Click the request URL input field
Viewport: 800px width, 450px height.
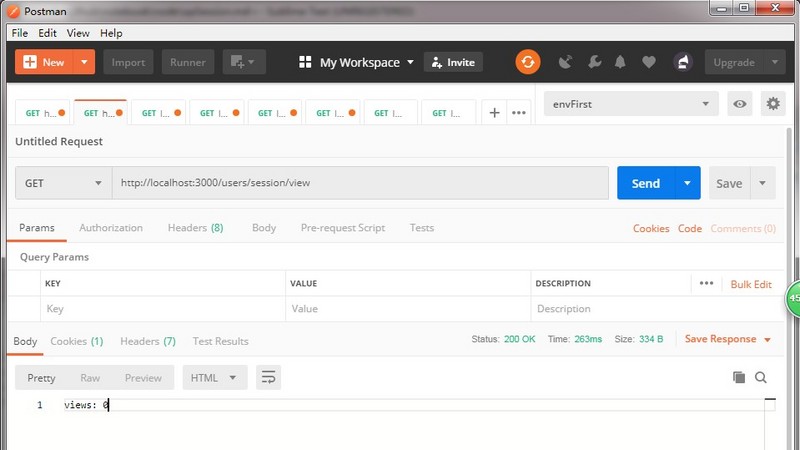360,183
